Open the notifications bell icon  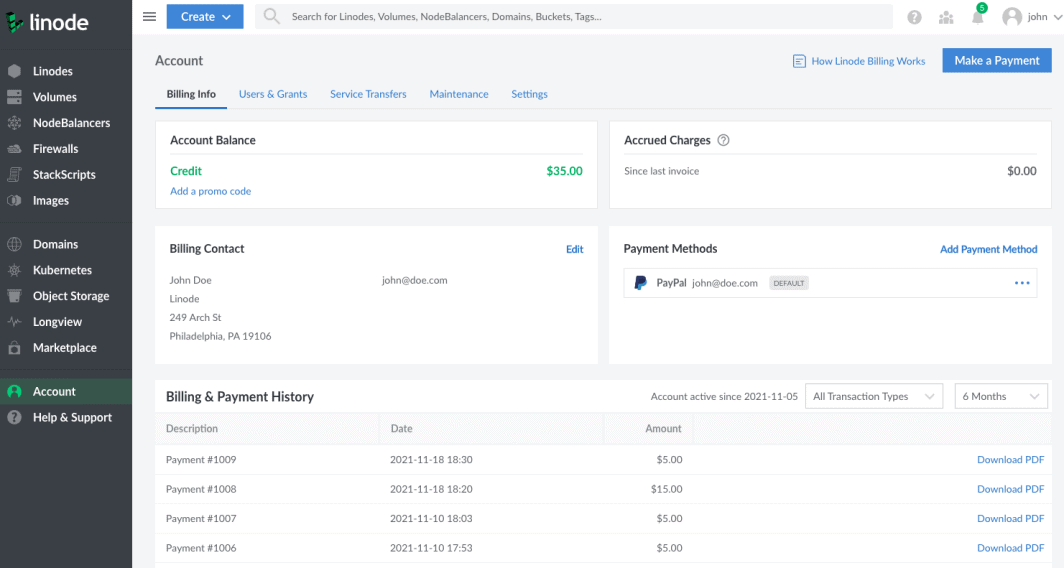click(x=978, y=17)
